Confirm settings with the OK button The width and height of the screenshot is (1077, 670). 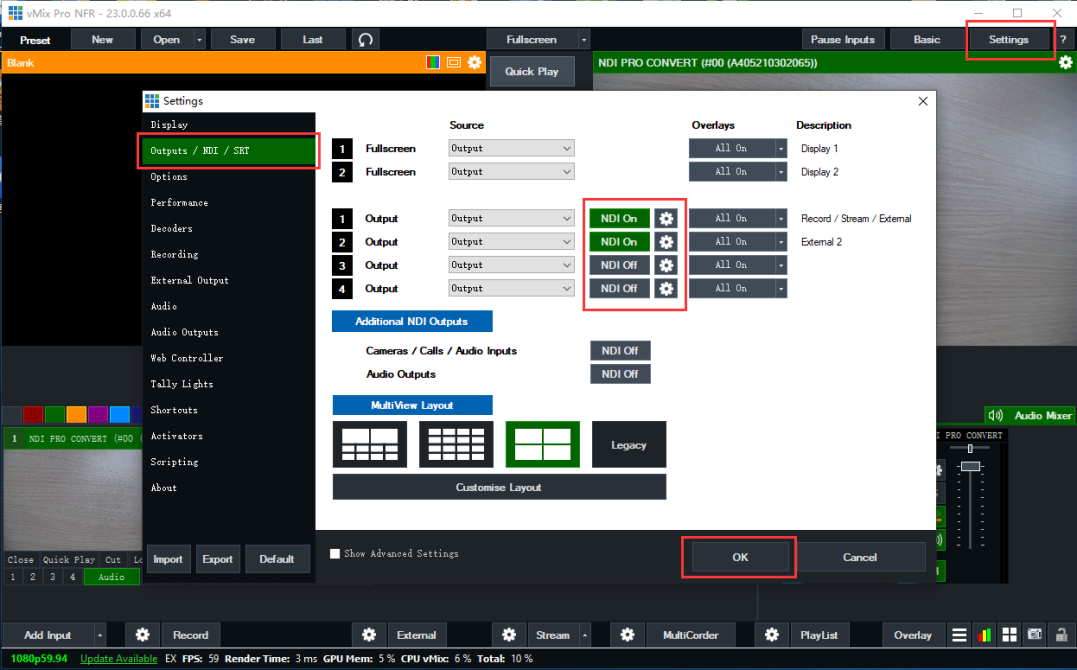click(740, 557)
